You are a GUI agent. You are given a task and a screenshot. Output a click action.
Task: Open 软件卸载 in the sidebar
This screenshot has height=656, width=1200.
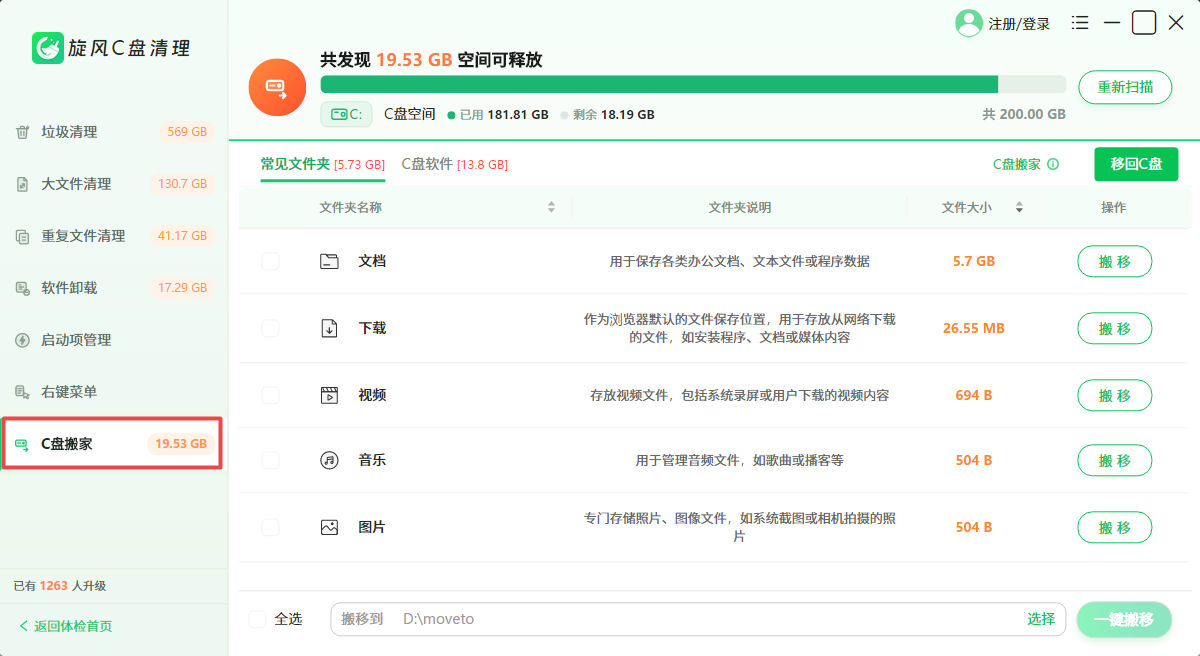114,288
